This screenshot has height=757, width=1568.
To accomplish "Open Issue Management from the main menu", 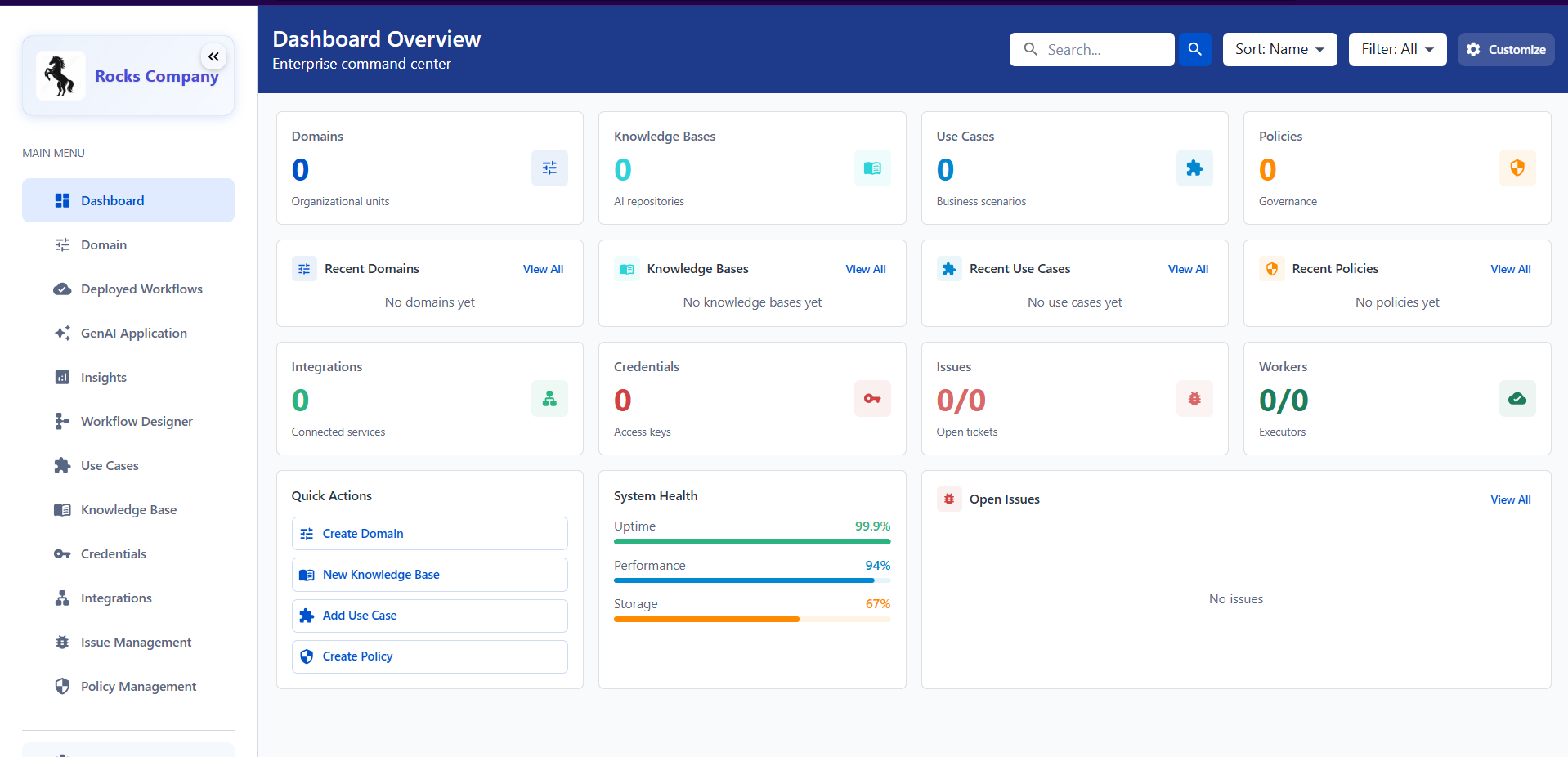I will tap(135, 642).
